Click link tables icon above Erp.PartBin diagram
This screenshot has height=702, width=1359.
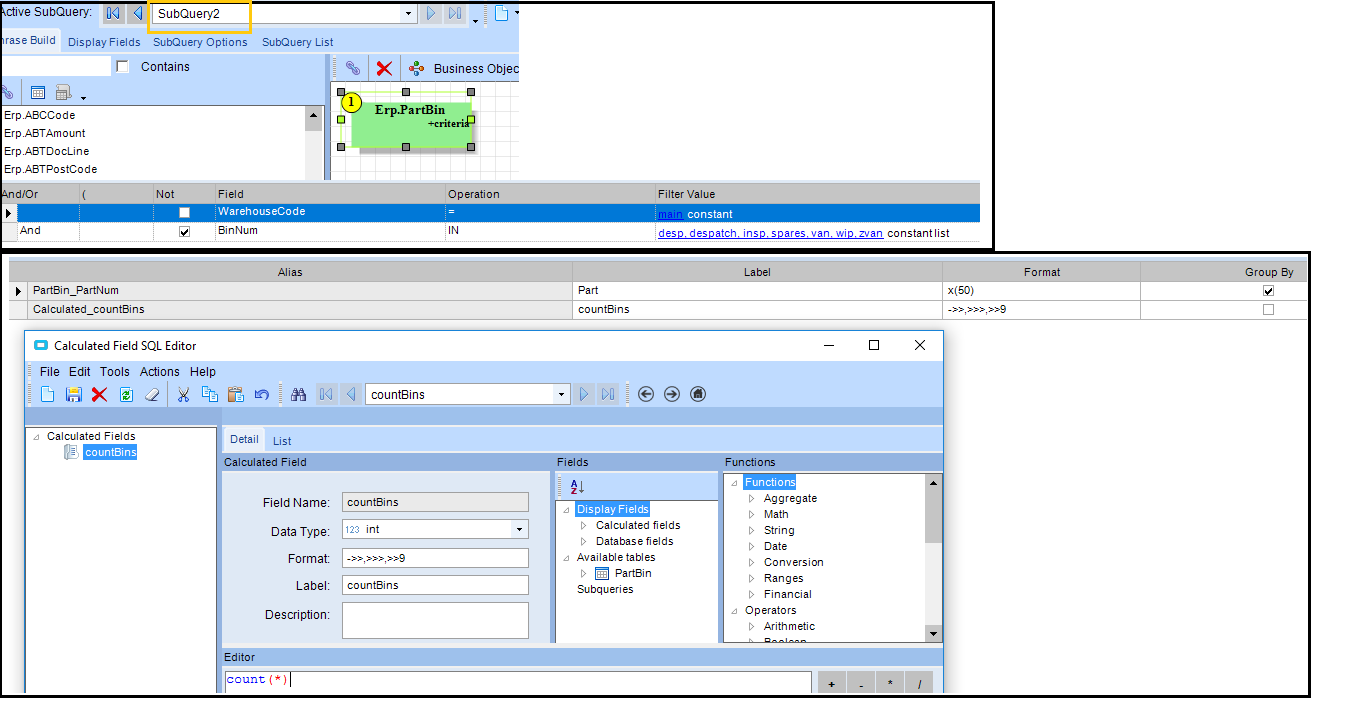pyautogui.click(x=353, y=68)
